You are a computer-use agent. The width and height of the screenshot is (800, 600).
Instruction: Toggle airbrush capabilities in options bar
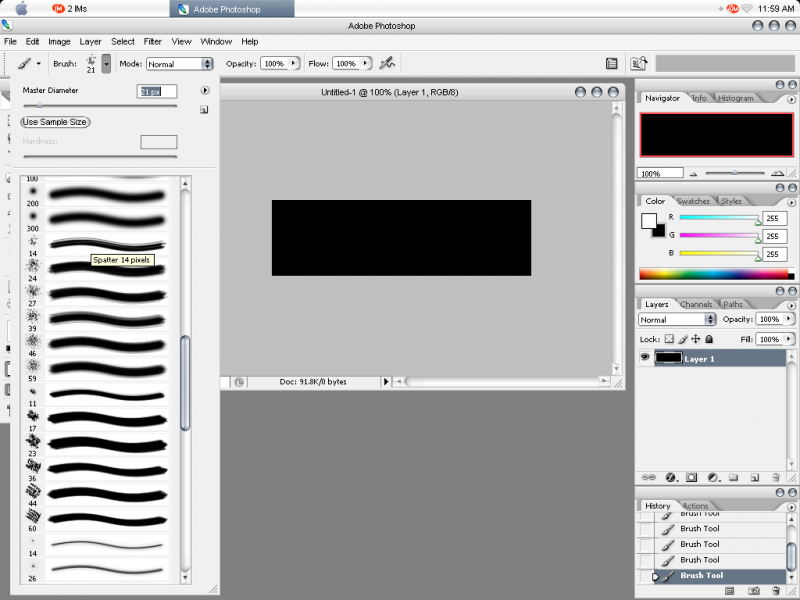387,63
